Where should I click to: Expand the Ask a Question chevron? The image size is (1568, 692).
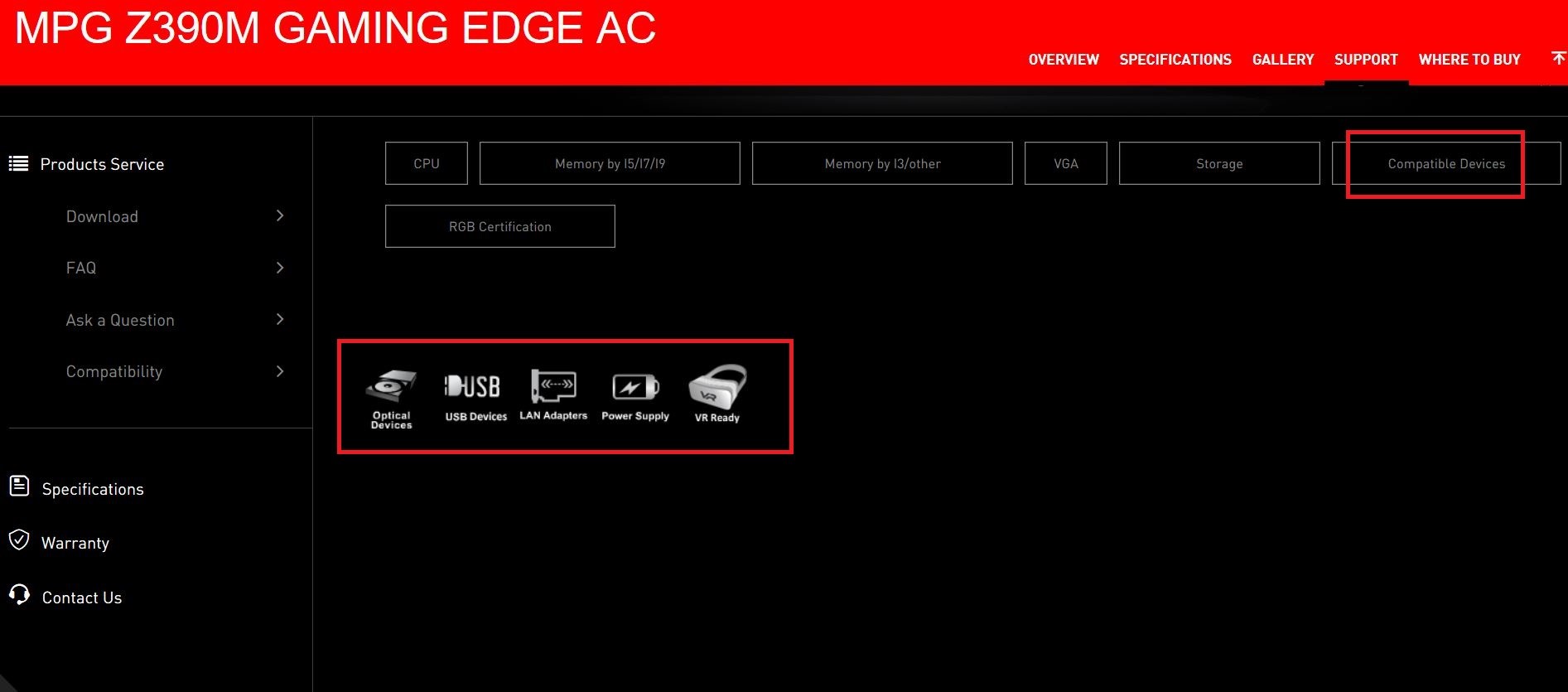coord(280,319)
